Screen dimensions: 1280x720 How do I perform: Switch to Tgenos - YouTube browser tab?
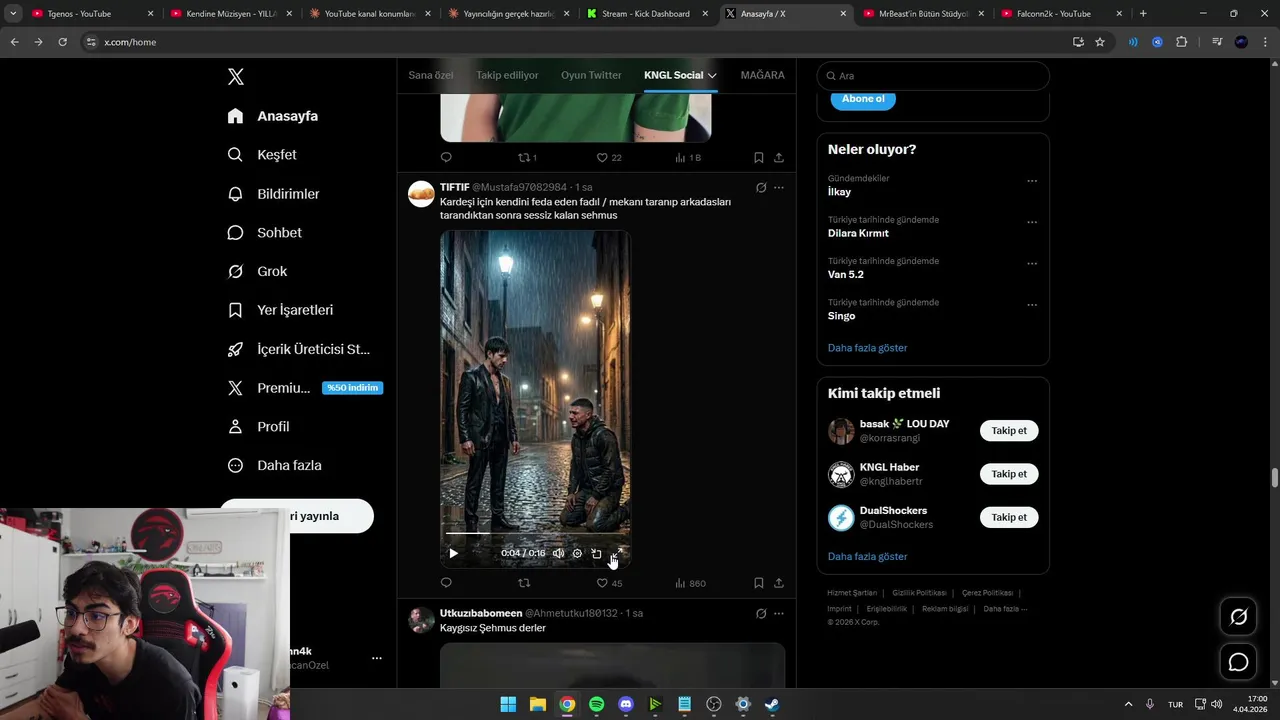(x=90, y=14)
